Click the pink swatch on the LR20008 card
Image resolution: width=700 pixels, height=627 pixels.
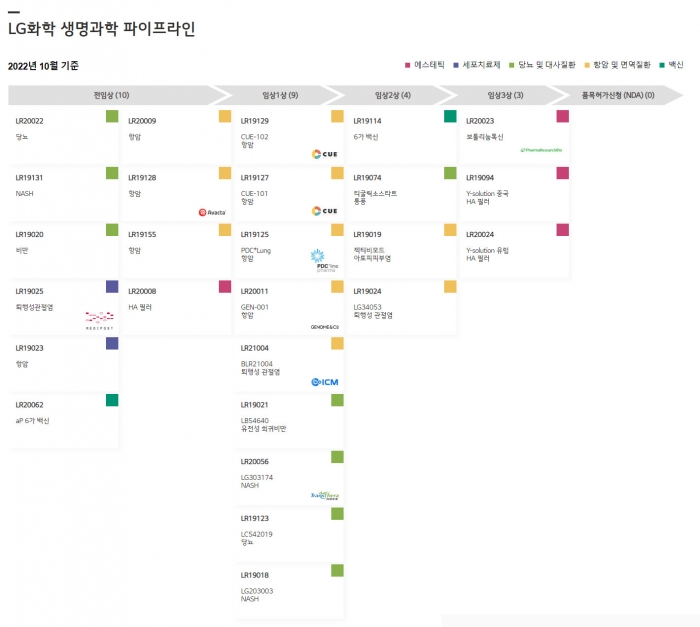pos(225,286)
